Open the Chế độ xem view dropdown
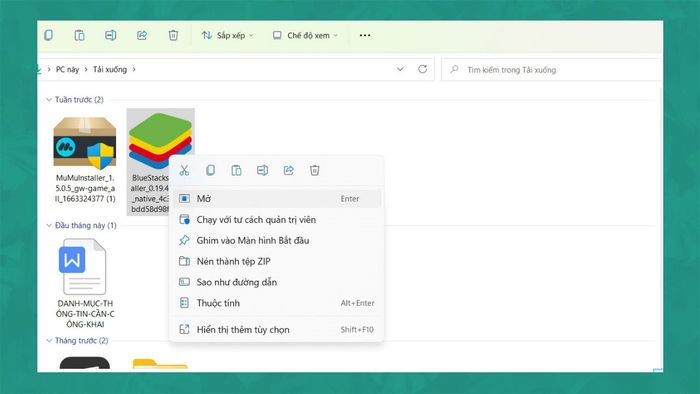Screen dimensions: 700x394 click(x=305, y=35)
